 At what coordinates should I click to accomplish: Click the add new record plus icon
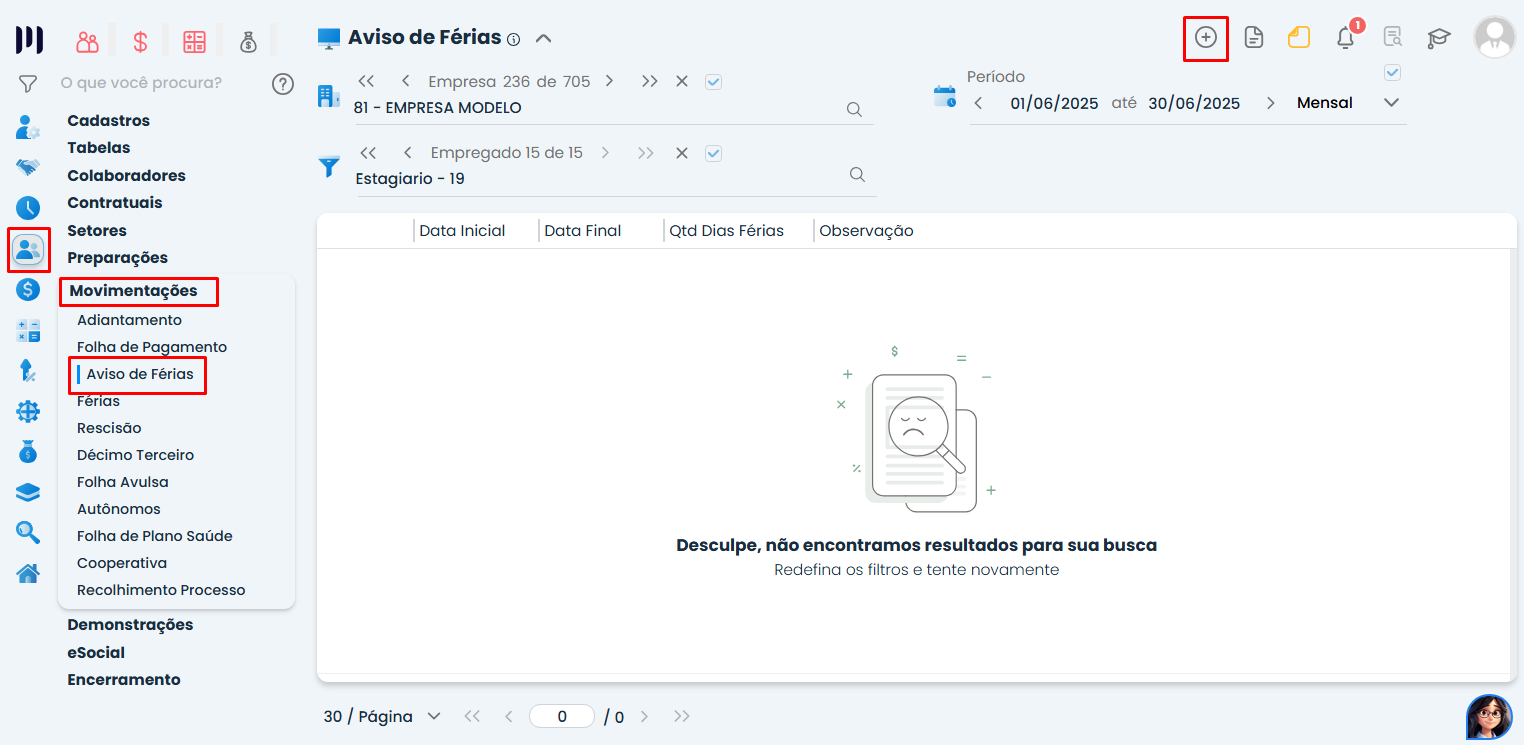pyautogui.click(x=1205, y=38)
